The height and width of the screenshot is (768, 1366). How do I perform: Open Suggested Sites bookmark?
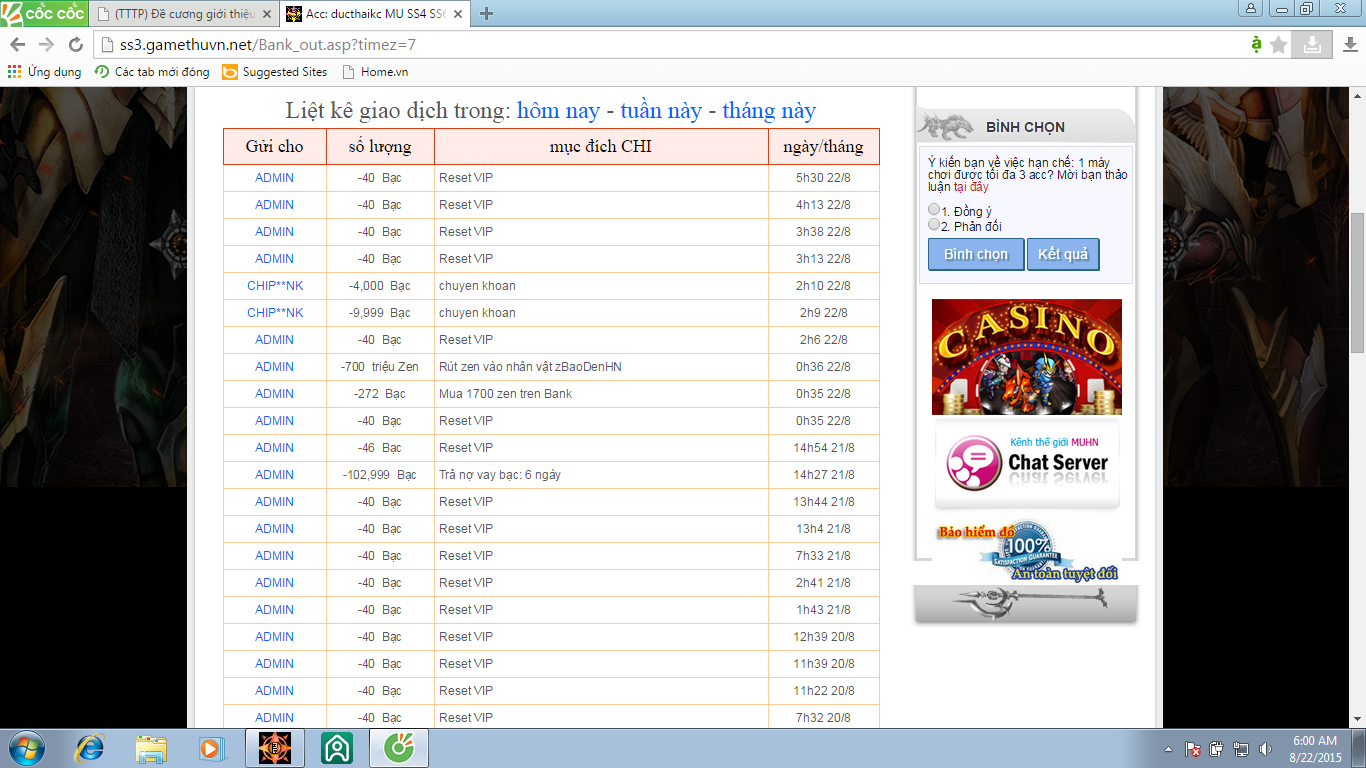275,72
